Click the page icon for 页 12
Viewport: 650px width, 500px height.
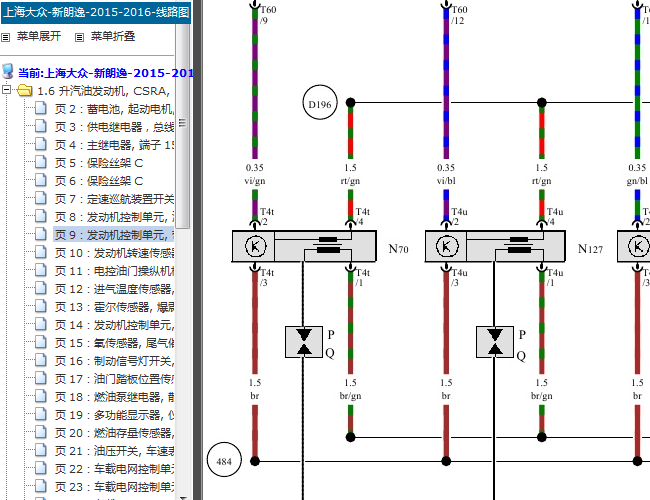[x=41, y=288]
